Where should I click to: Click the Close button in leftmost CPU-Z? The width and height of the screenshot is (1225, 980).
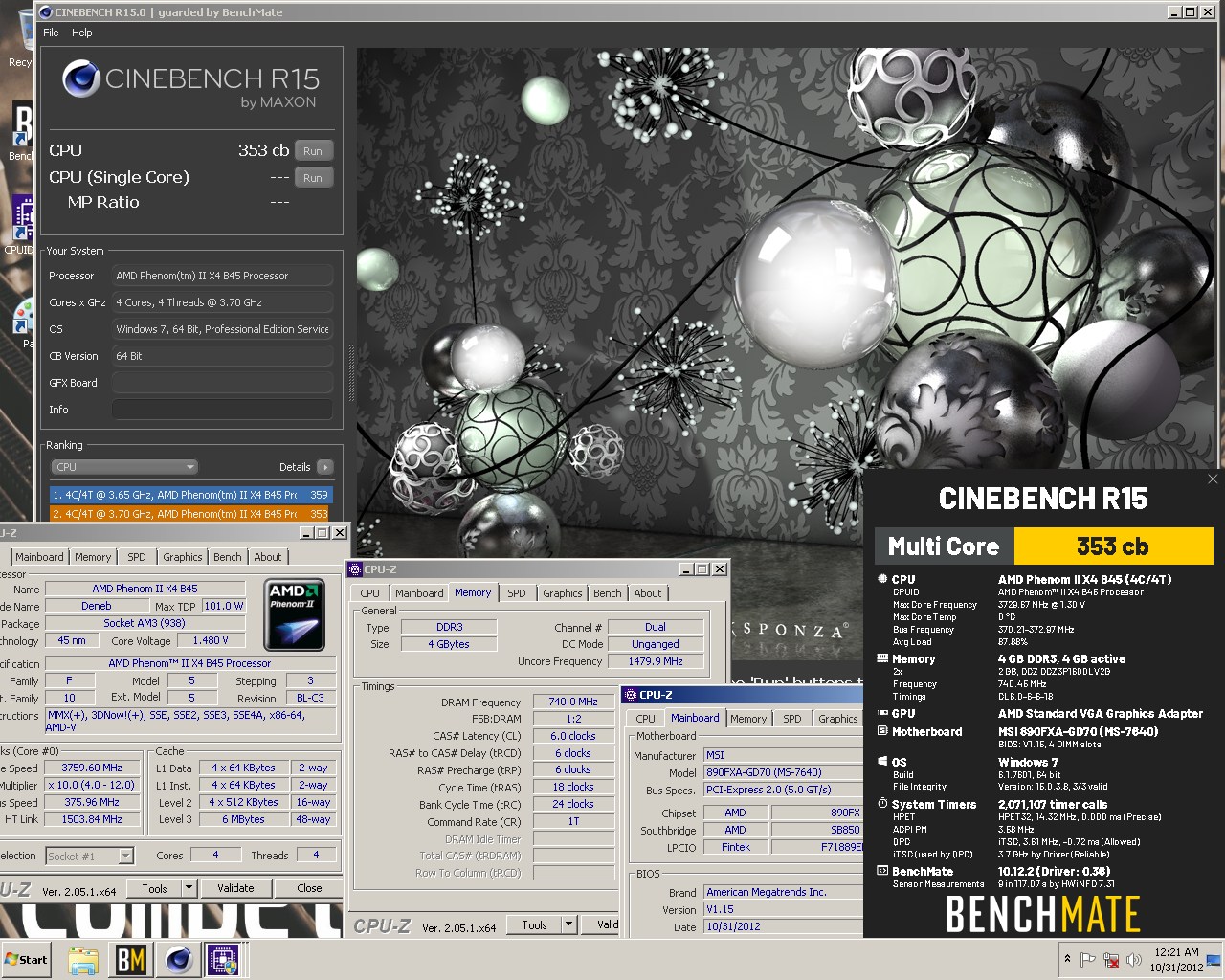point(309,888)
